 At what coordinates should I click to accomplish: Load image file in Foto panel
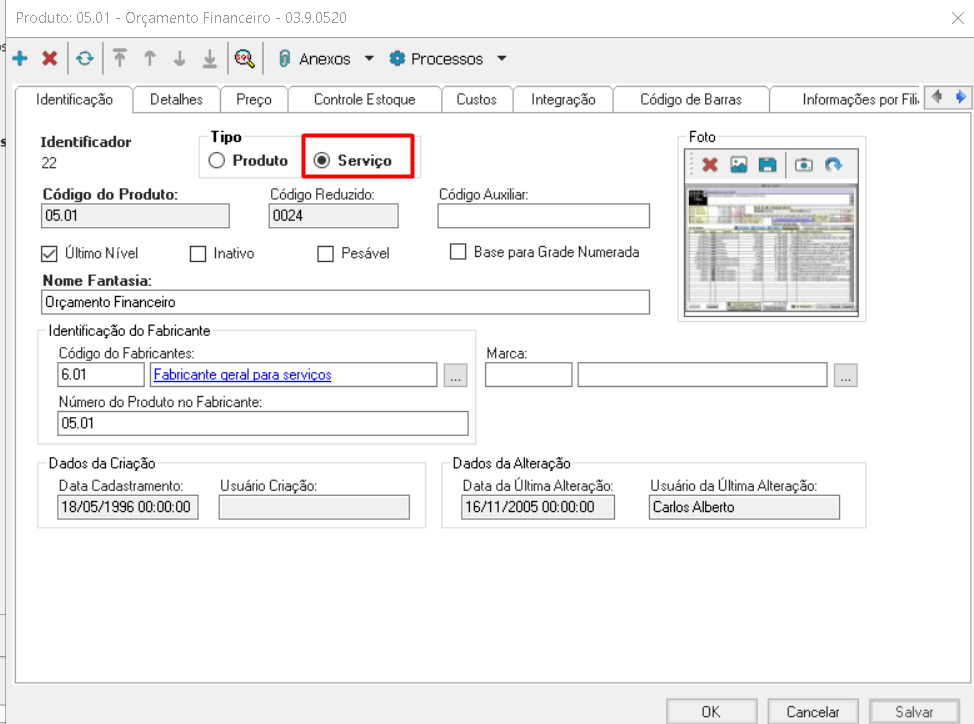coord(739,165)
